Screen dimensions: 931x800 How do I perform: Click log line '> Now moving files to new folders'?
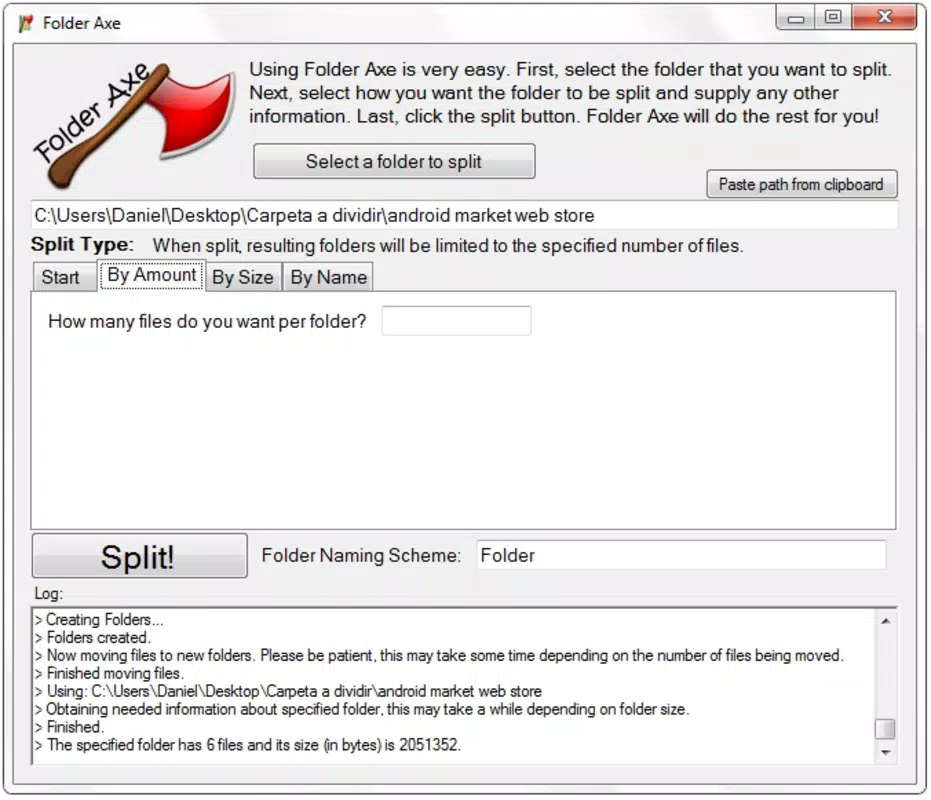439,655
